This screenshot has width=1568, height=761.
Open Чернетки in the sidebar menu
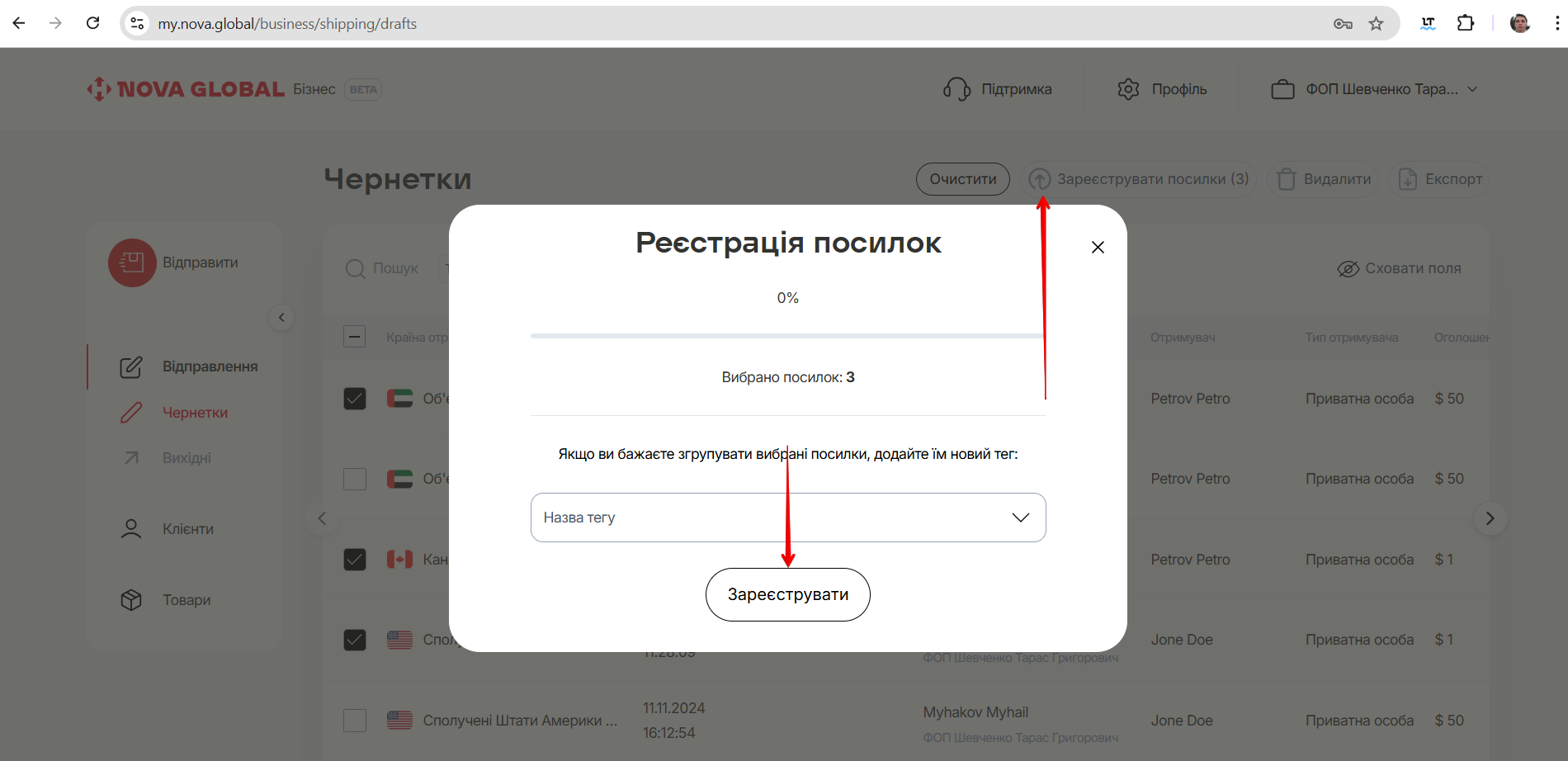(195, 413)
